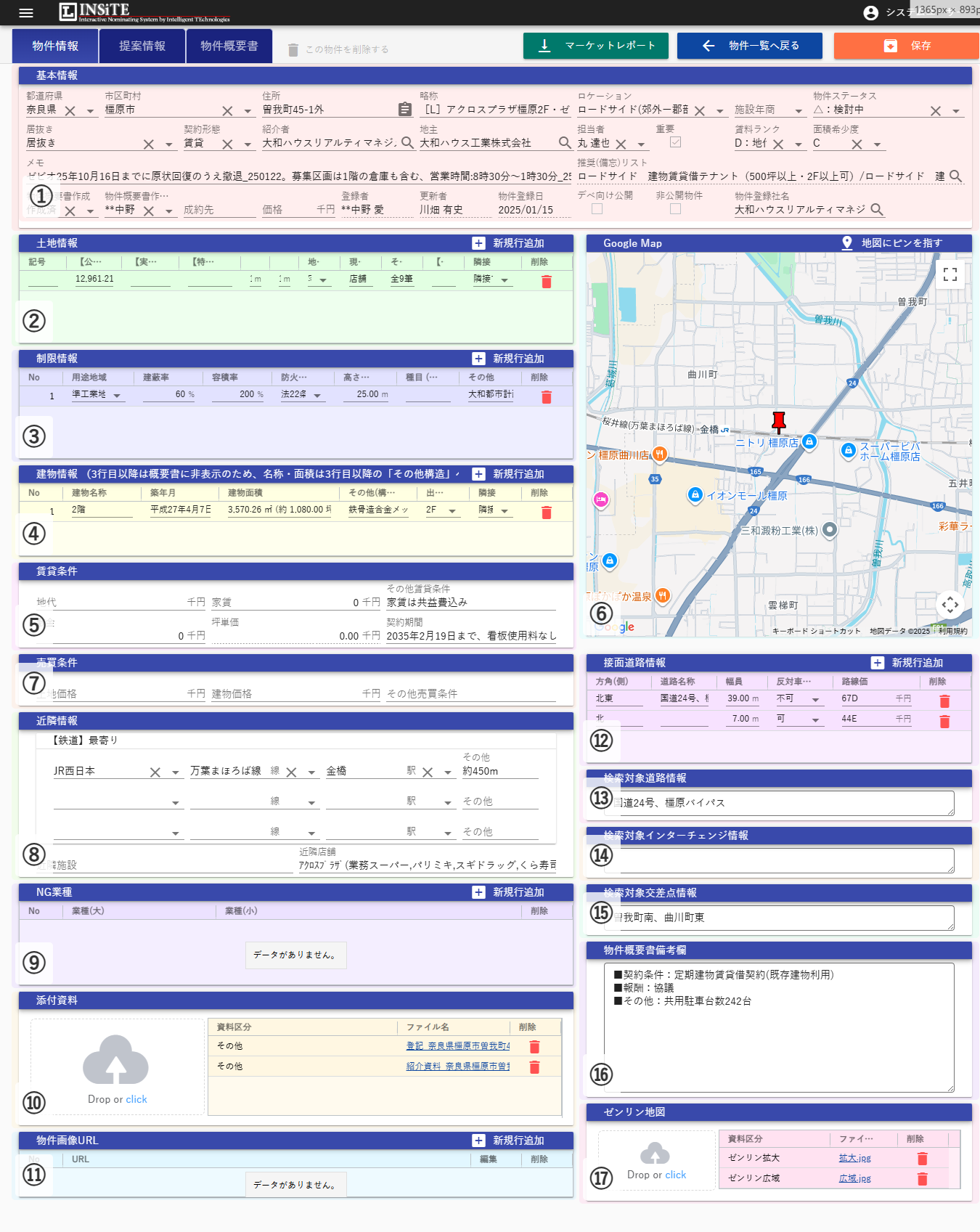Click the clipboard icon beside 住所 field
Viewport: 980px width, 1232px height.
tap(405, 110)
